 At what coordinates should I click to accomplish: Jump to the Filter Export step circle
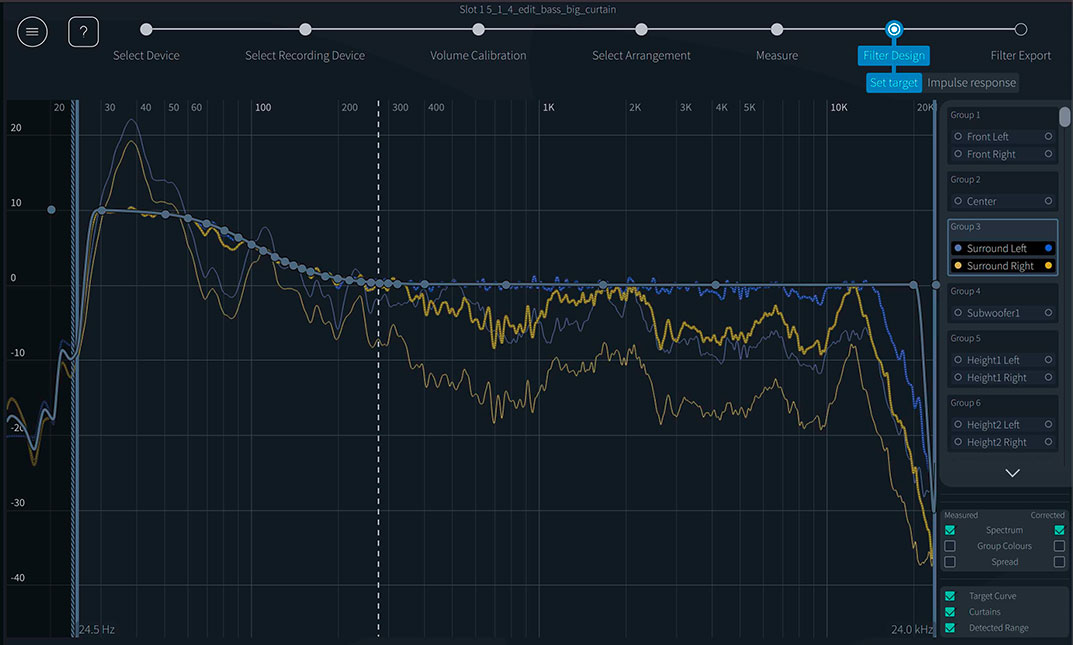pyautogui.click(x=1020, y=30)
